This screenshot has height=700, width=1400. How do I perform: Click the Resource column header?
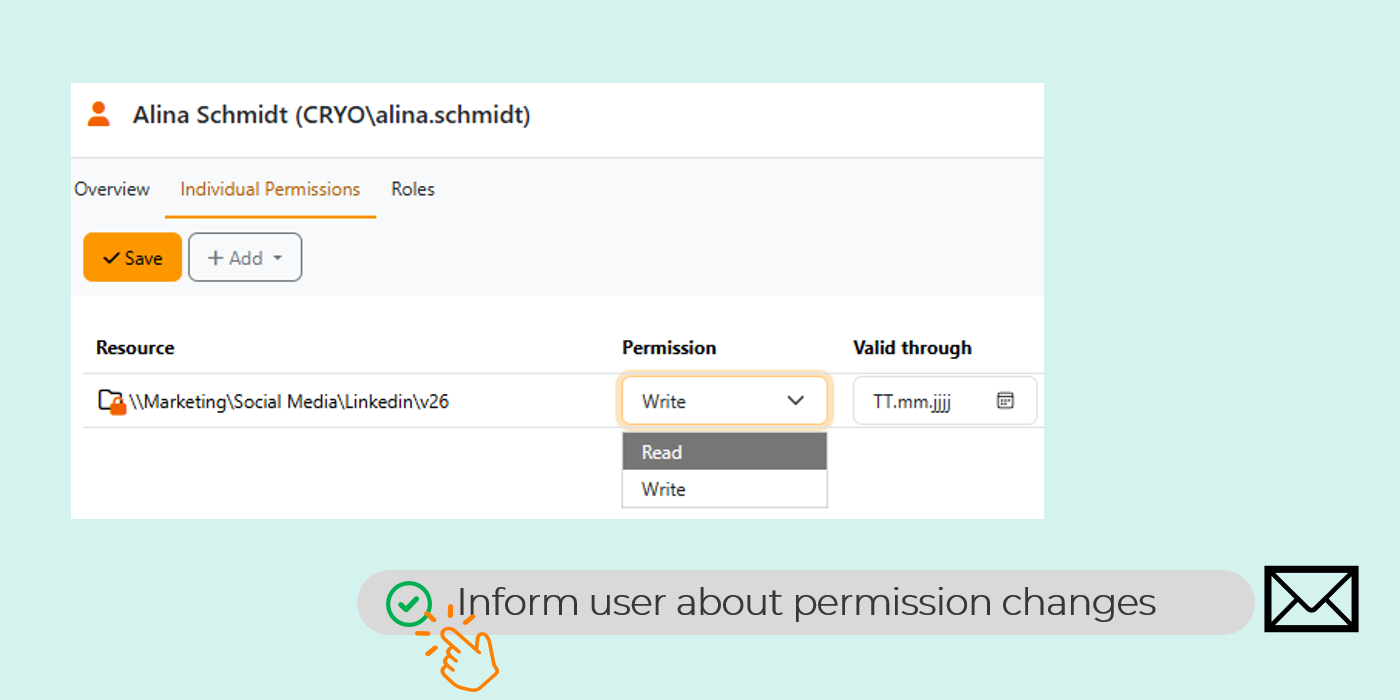pos(135,348)
